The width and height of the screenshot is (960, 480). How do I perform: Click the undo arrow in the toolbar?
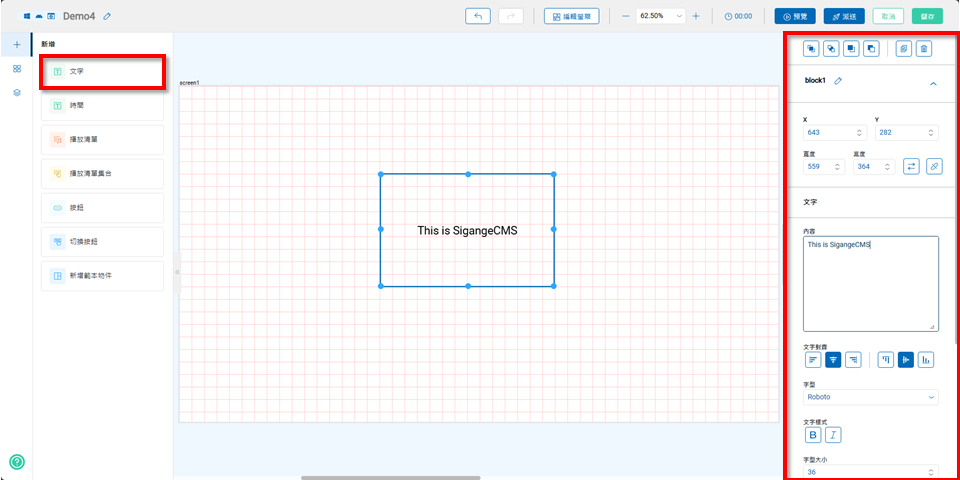click(x=479, y=16)
